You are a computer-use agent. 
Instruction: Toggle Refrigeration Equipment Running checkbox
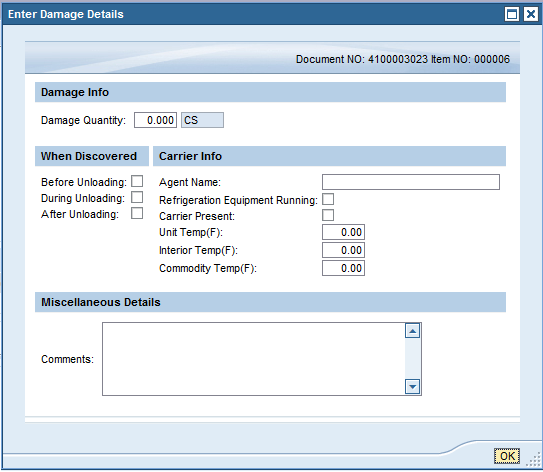coord(328,199)
